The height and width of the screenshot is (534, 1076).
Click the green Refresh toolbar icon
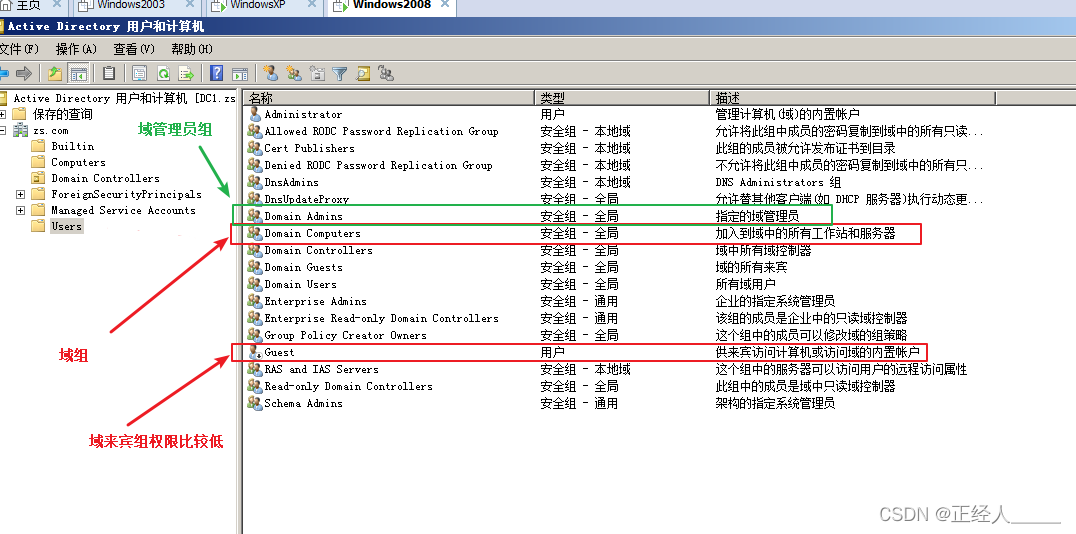coord(163,73)
